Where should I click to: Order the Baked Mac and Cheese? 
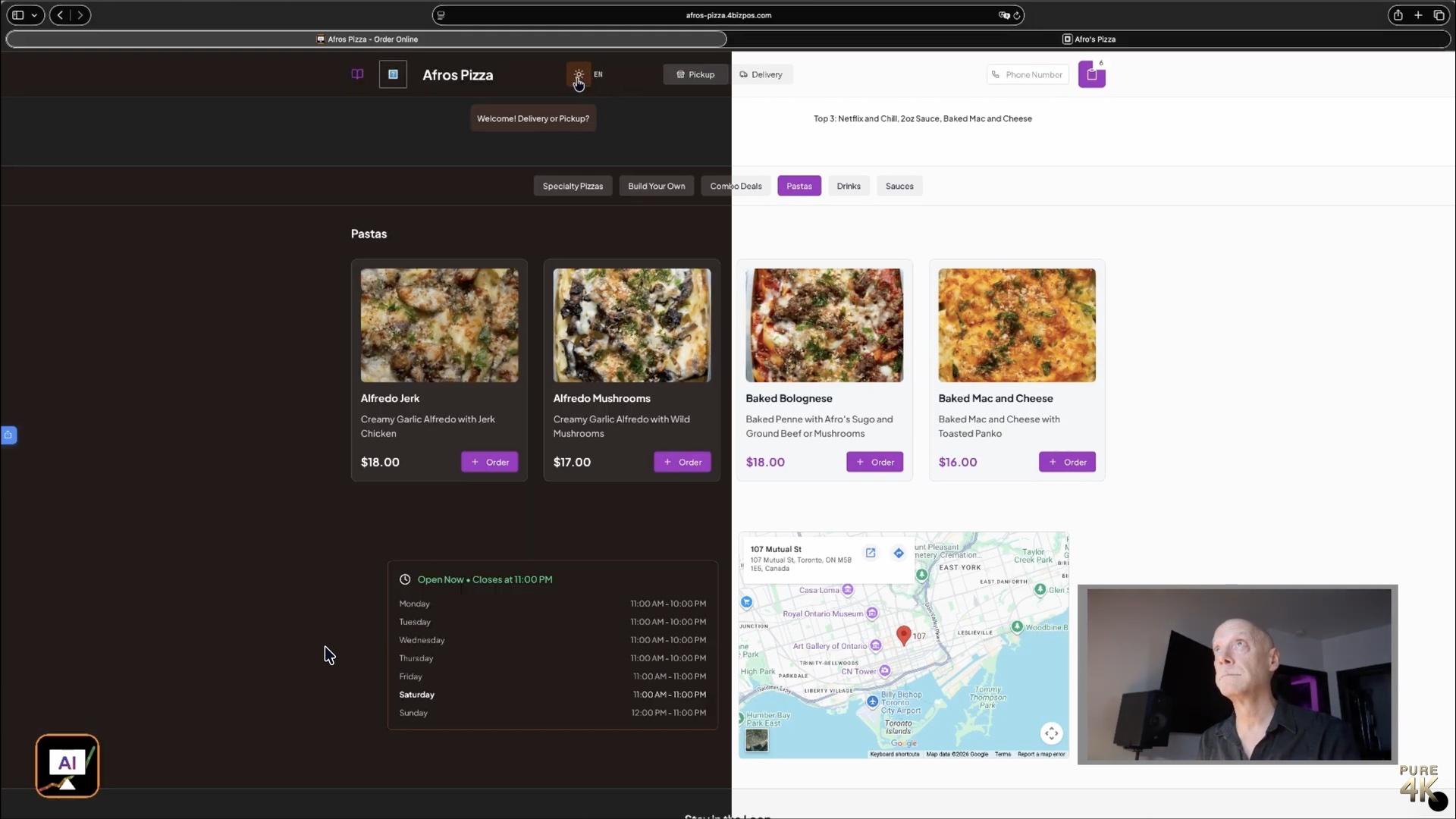(x=1067, y=462)
